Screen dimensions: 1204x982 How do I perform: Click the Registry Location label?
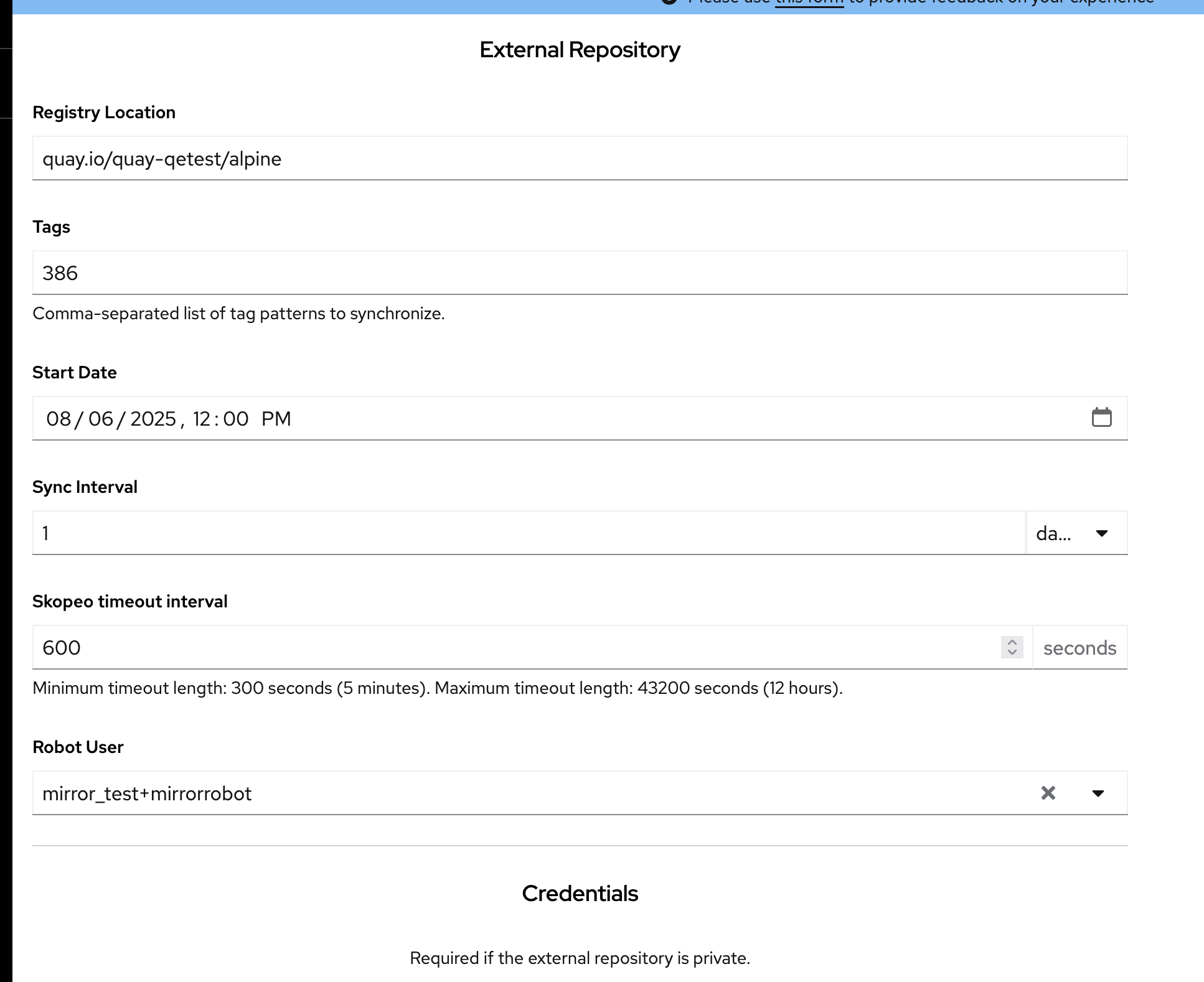pyautogui.click(x=104, y=113)
